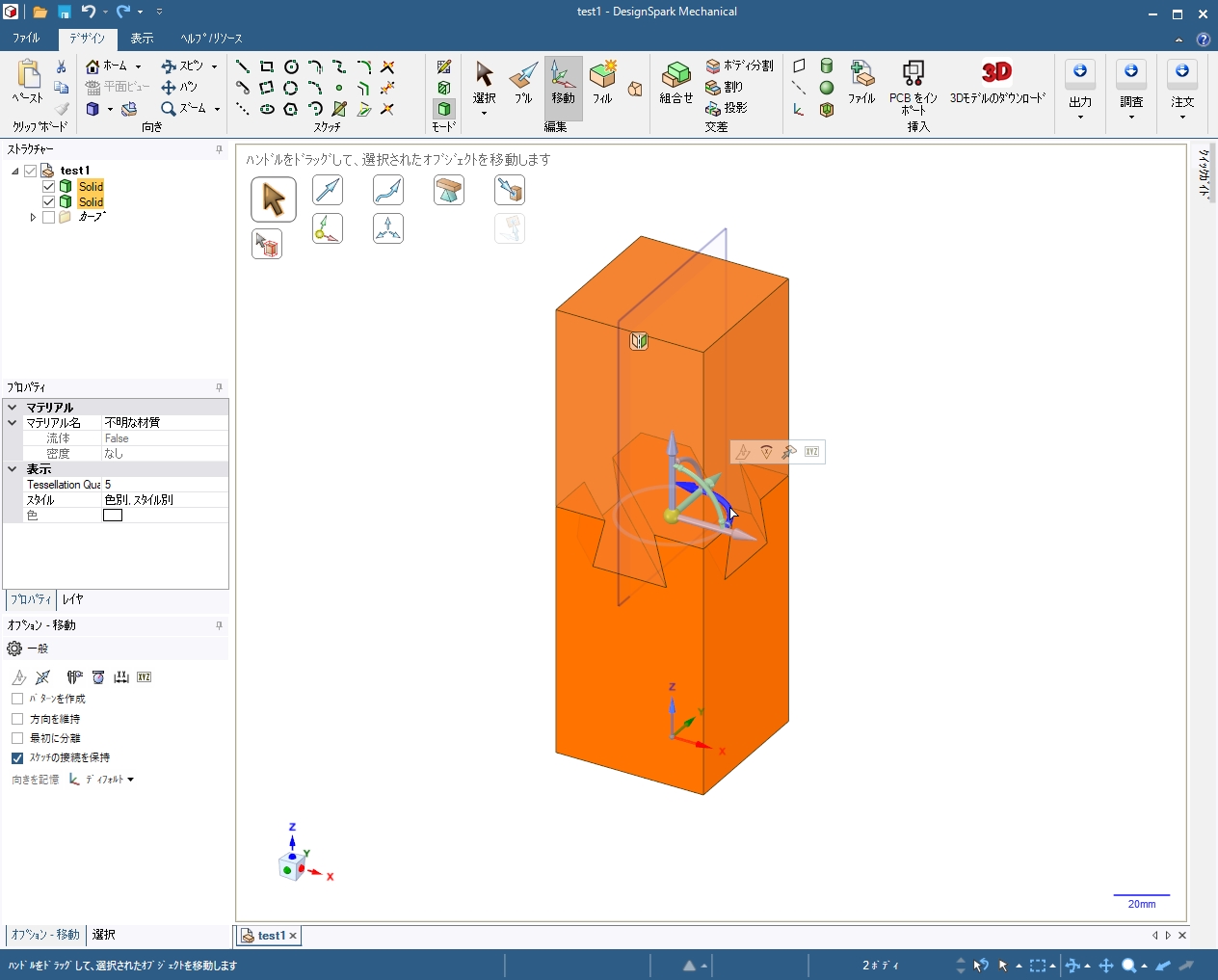Open the 表示 ribbon tab
Screen dimensions: 1218x980
(142, 39)
